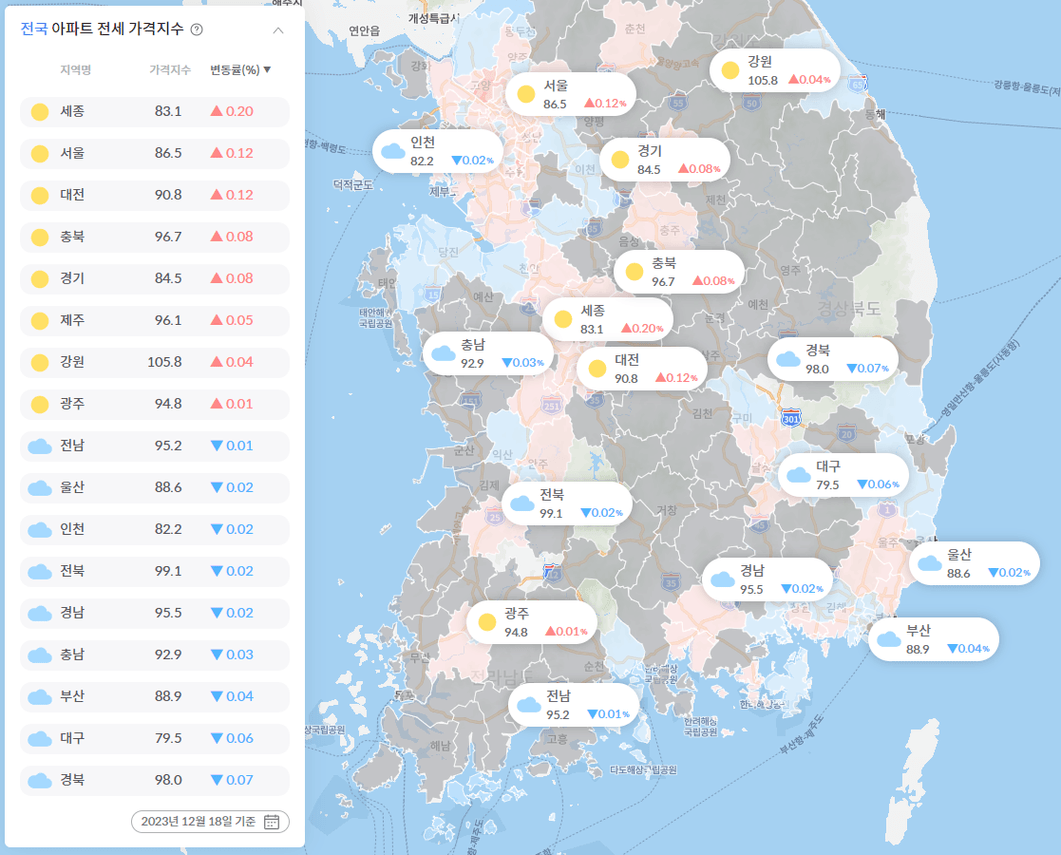Click the cloud icon in the 경북 list row
The image size is (1061, 855).
[x=40, y=781]
